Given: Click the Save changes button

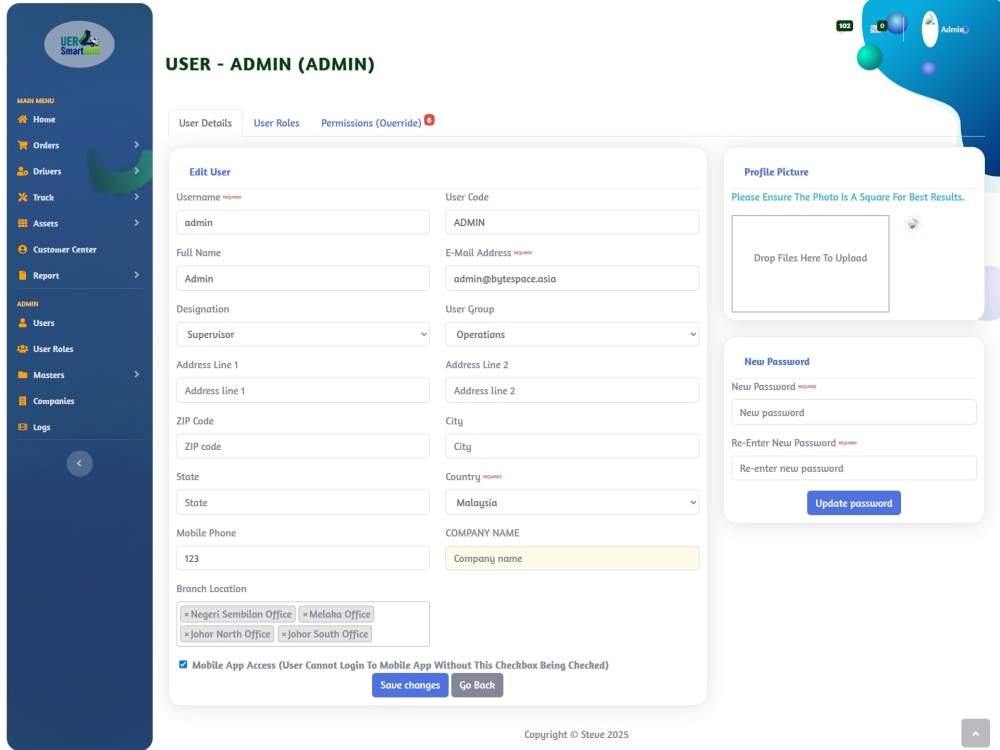Looking at the screenshot, I should pyautogui.click(x=410, y=686).
